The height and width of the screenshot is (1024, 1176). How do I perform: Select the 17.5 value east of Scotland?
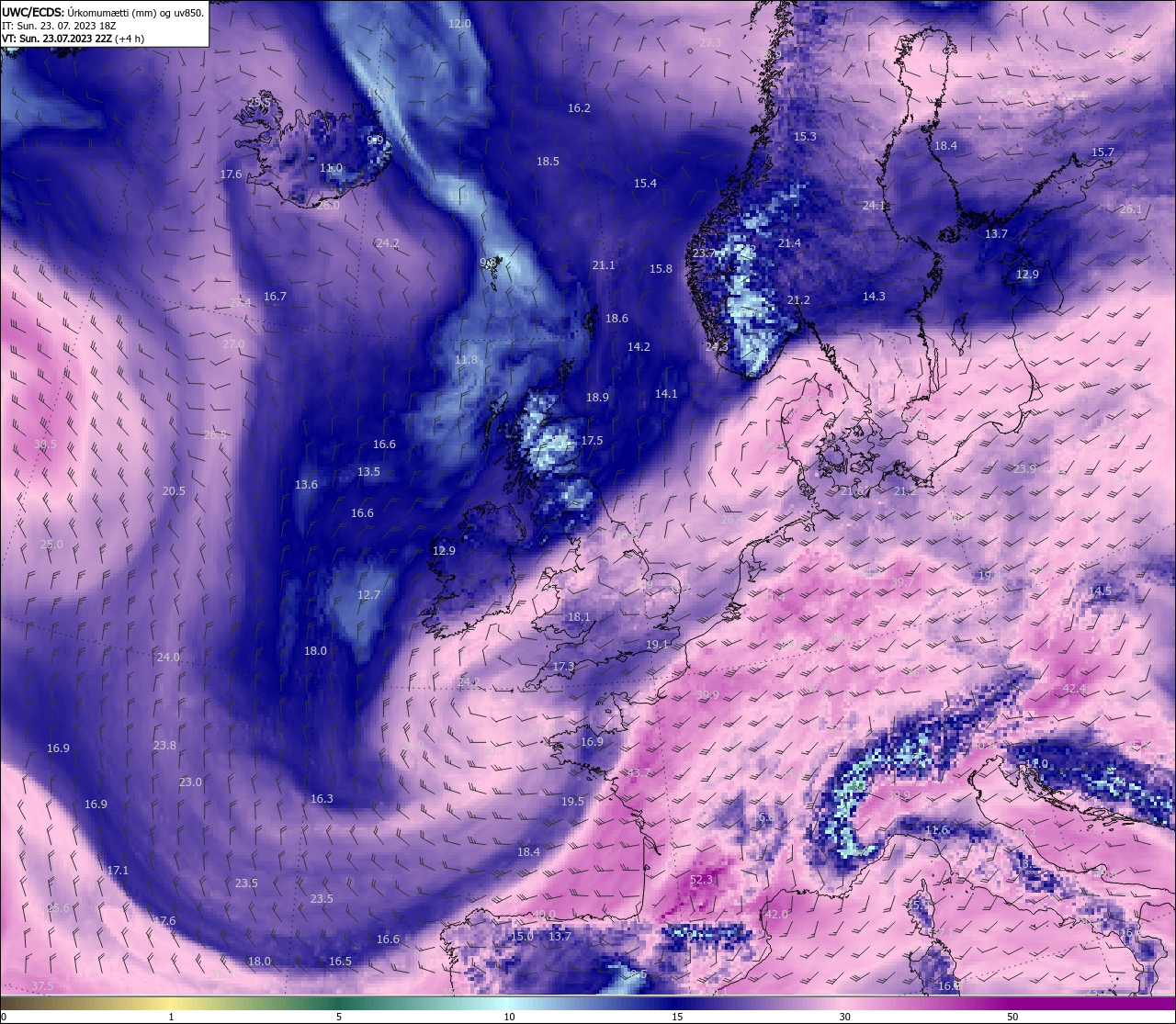[x=592, y=440]
